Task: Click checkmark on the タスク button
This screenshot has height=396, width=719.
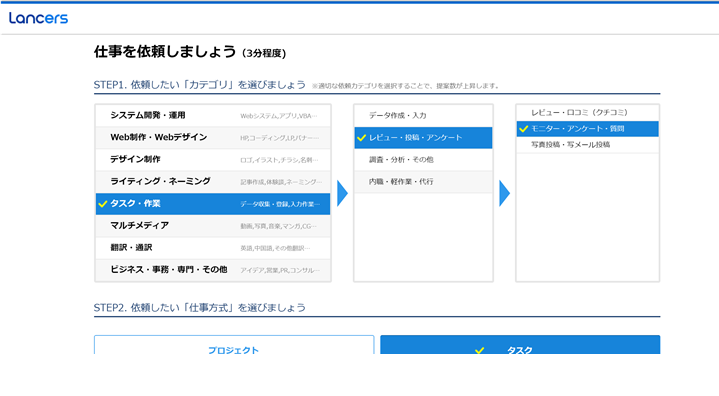Action: 480,351
